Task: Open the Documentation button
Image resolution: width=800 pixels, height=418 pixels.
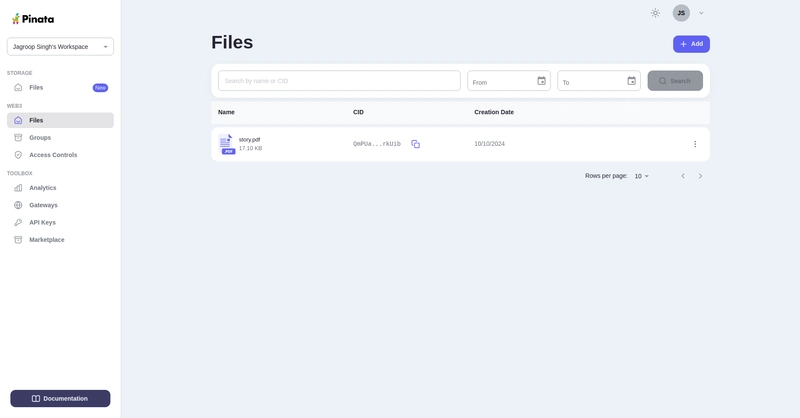Action: tap(60, 398)
